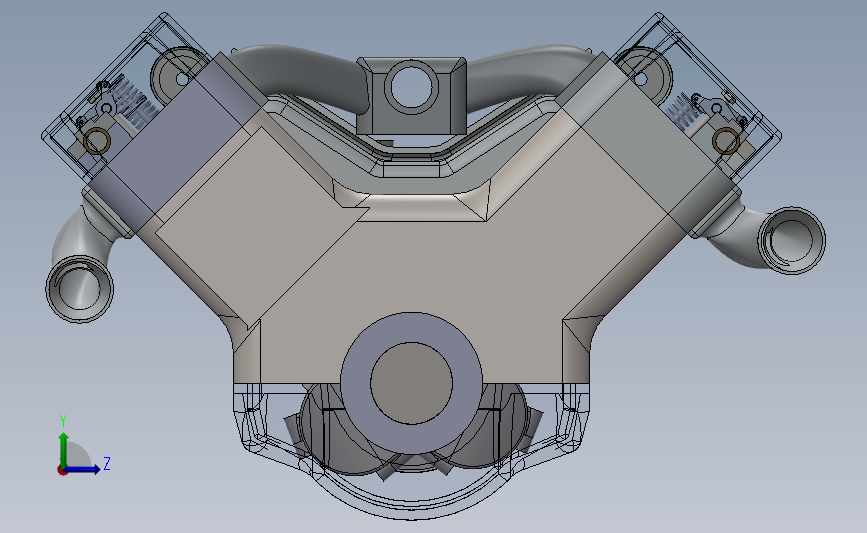The image size is (867, 533).
Task: Select the "Z" axis label
Action: 107,463
